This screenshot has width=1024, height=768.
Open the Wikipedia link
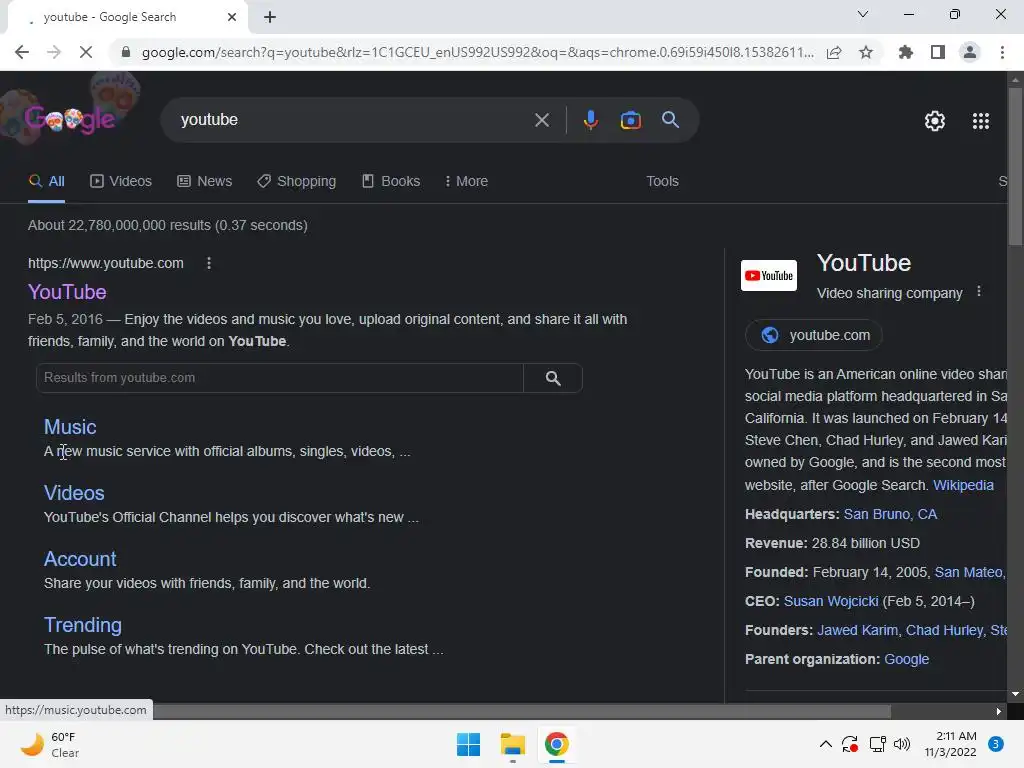click(963, 485)
